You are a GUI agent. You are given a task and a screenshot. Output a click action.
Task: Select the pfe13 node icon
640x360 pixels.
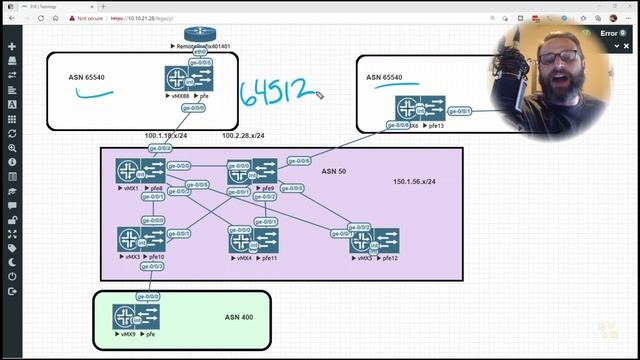[x=433, y=108]
